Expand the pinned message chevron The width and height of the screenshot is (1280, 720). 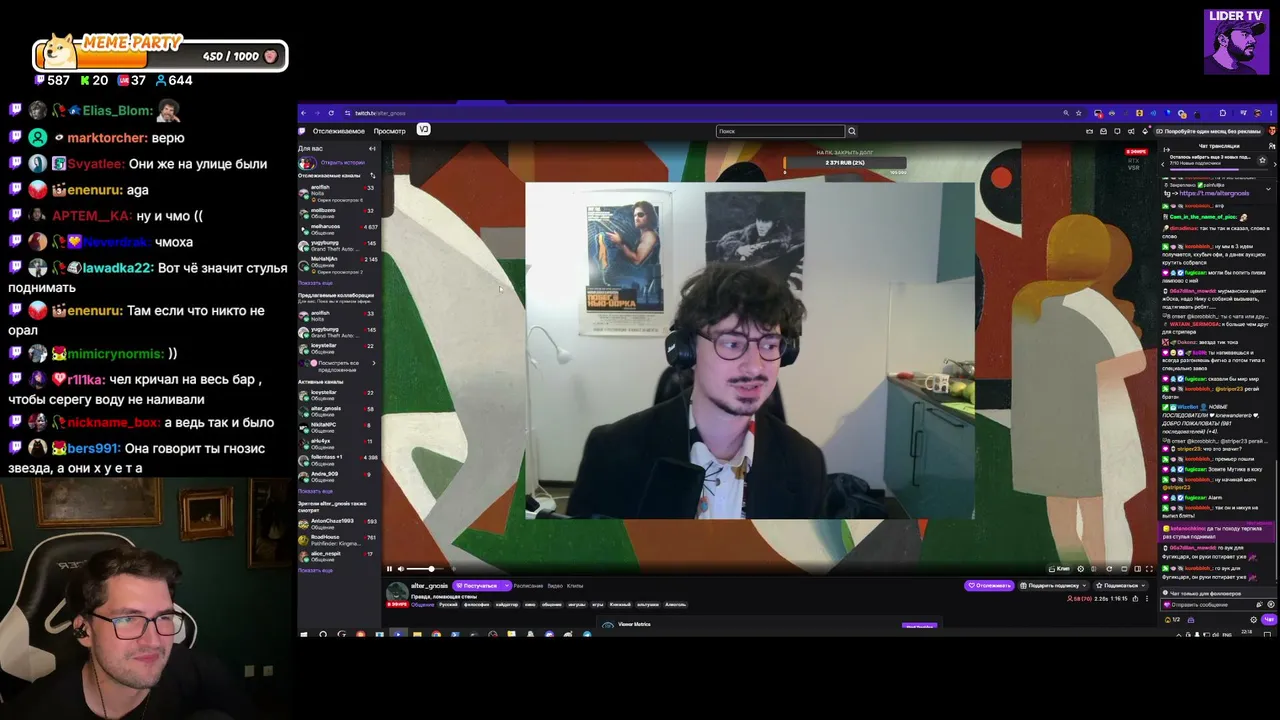(x=1269, y=188)
